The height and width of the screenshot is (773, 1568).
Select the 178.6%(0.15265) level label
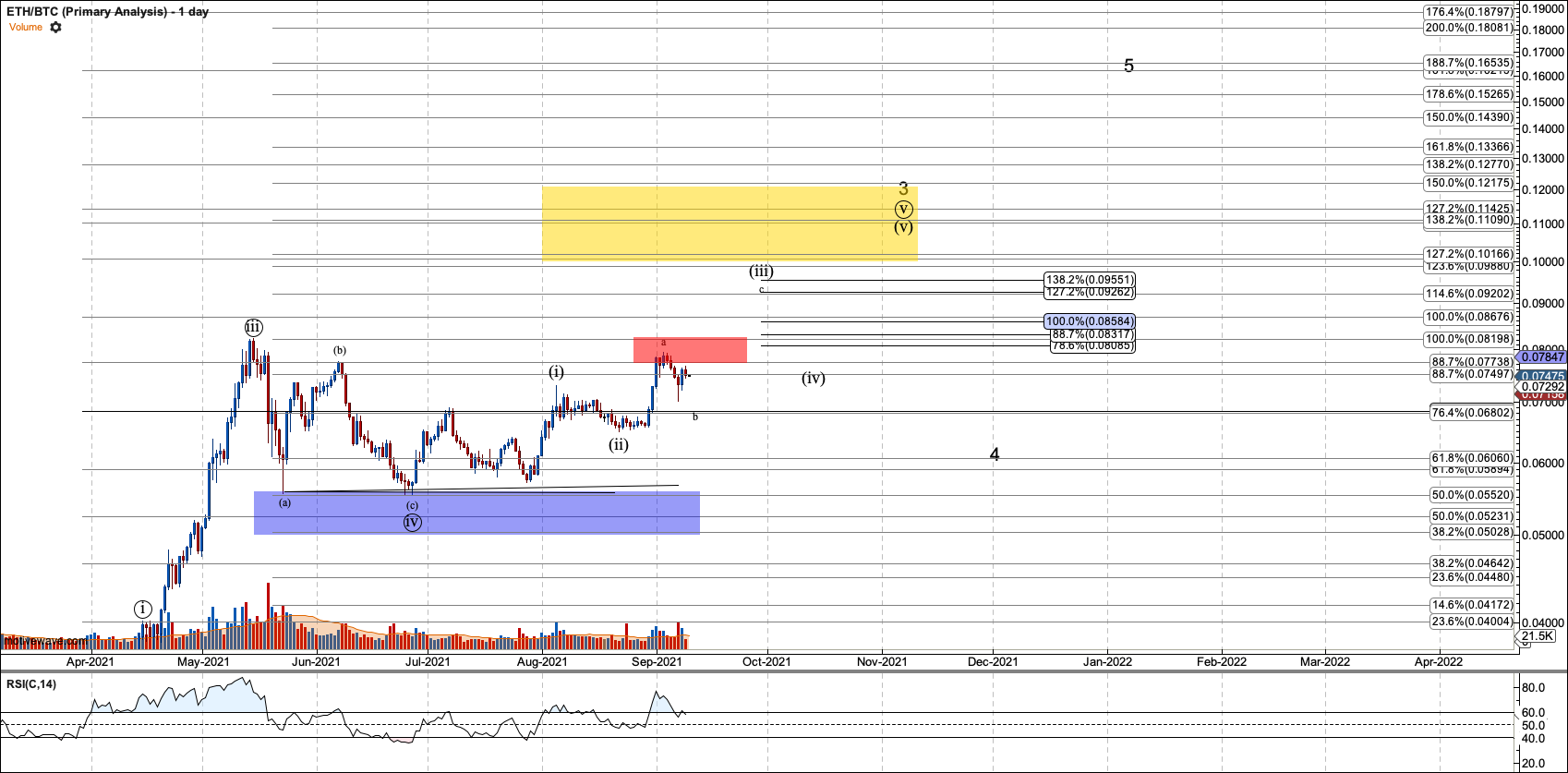(x=1469, y=94)
